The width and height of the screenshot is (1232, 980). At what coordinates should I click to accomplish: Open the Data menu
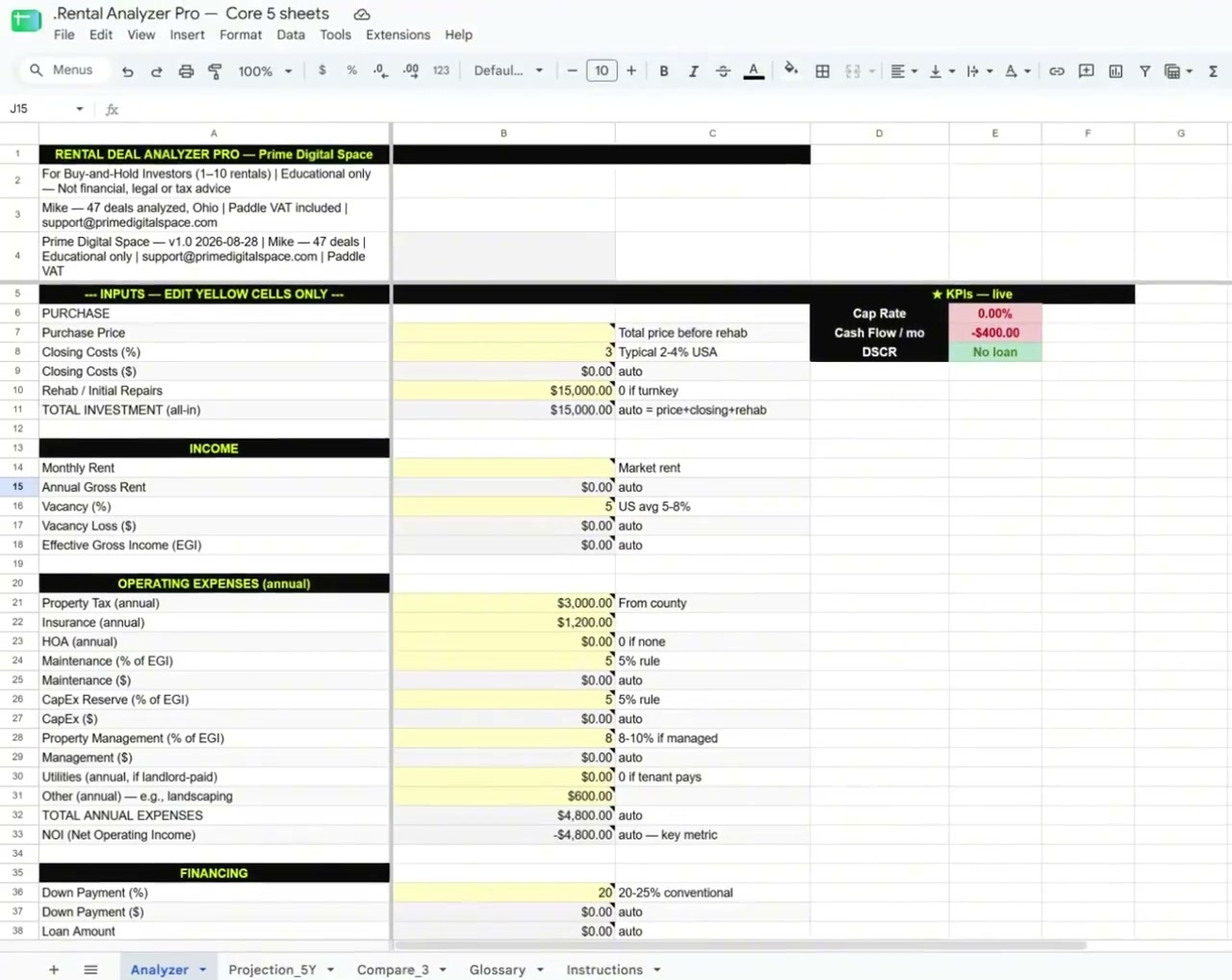point(291,35)
